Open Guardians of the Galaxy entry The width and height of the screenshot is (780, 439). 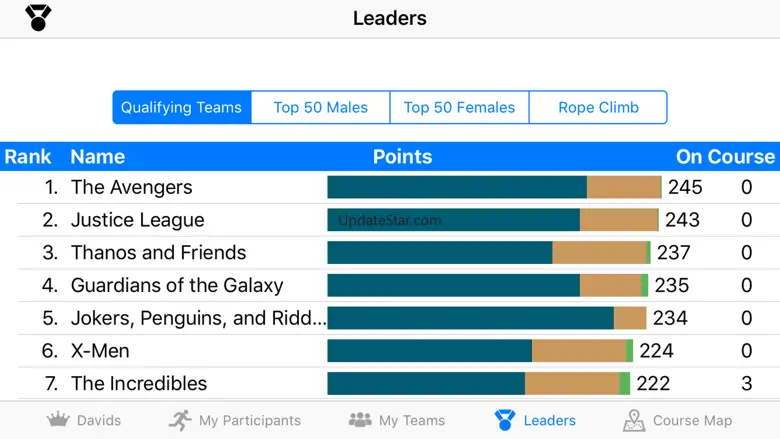click(177, 286)
